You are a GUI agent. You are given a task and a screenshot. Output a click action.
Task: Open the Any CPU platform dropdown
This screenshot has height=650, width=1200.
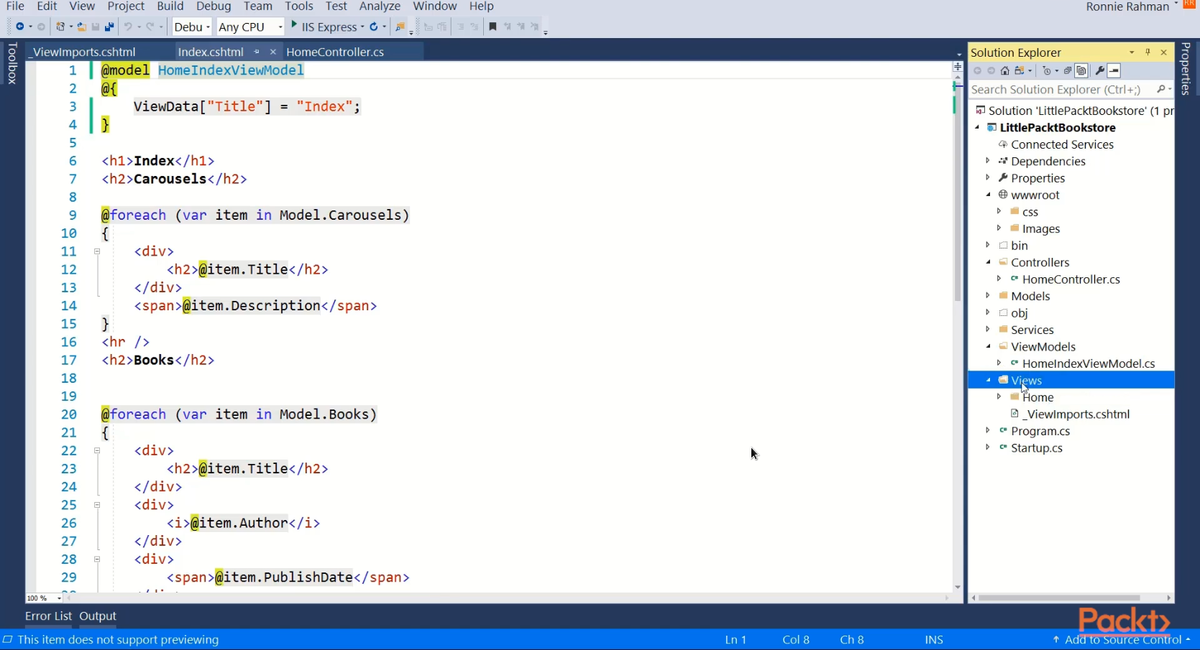[x=250, y=27]
